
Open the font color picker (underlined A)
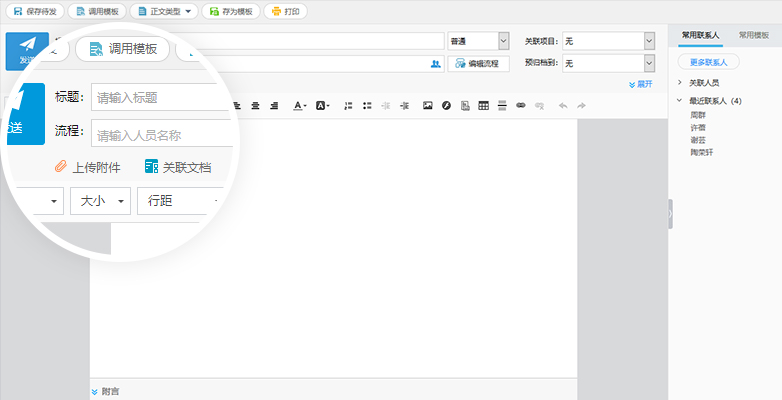(x=300, y=105)
